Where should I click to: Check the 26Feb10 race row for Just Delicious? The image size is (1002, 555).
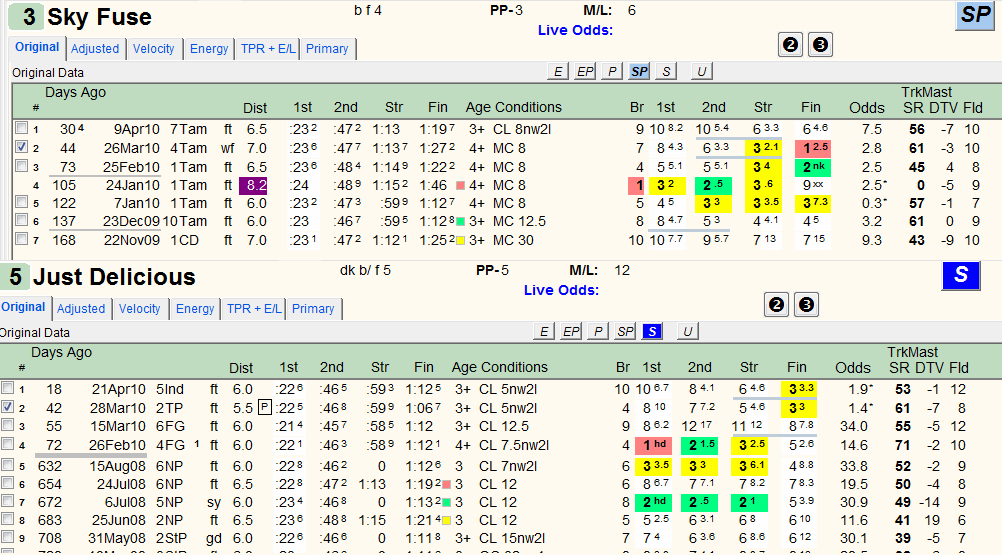pyautogui.click(x=7, y=443)
